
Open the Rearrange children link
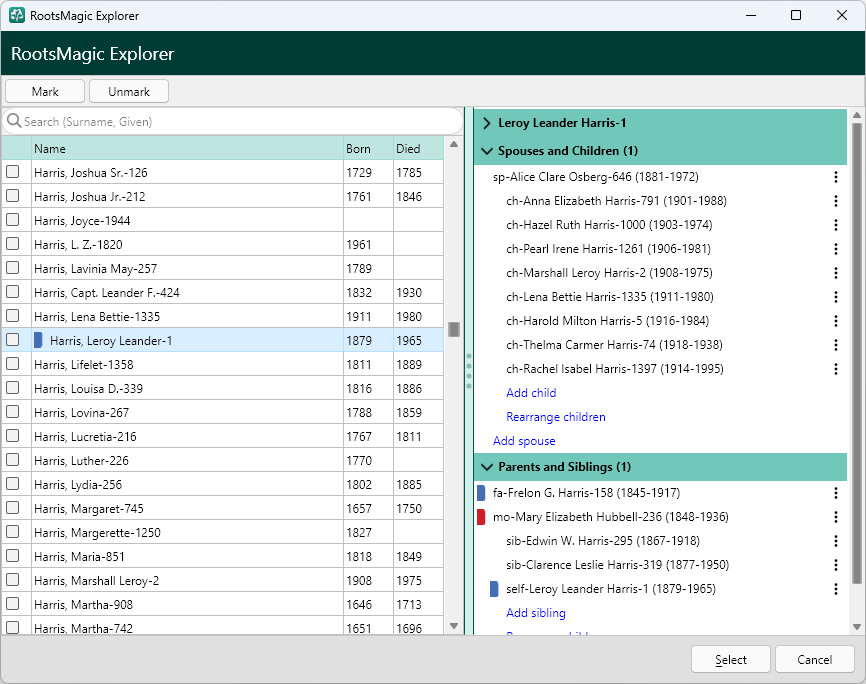[x=556, y=417]
